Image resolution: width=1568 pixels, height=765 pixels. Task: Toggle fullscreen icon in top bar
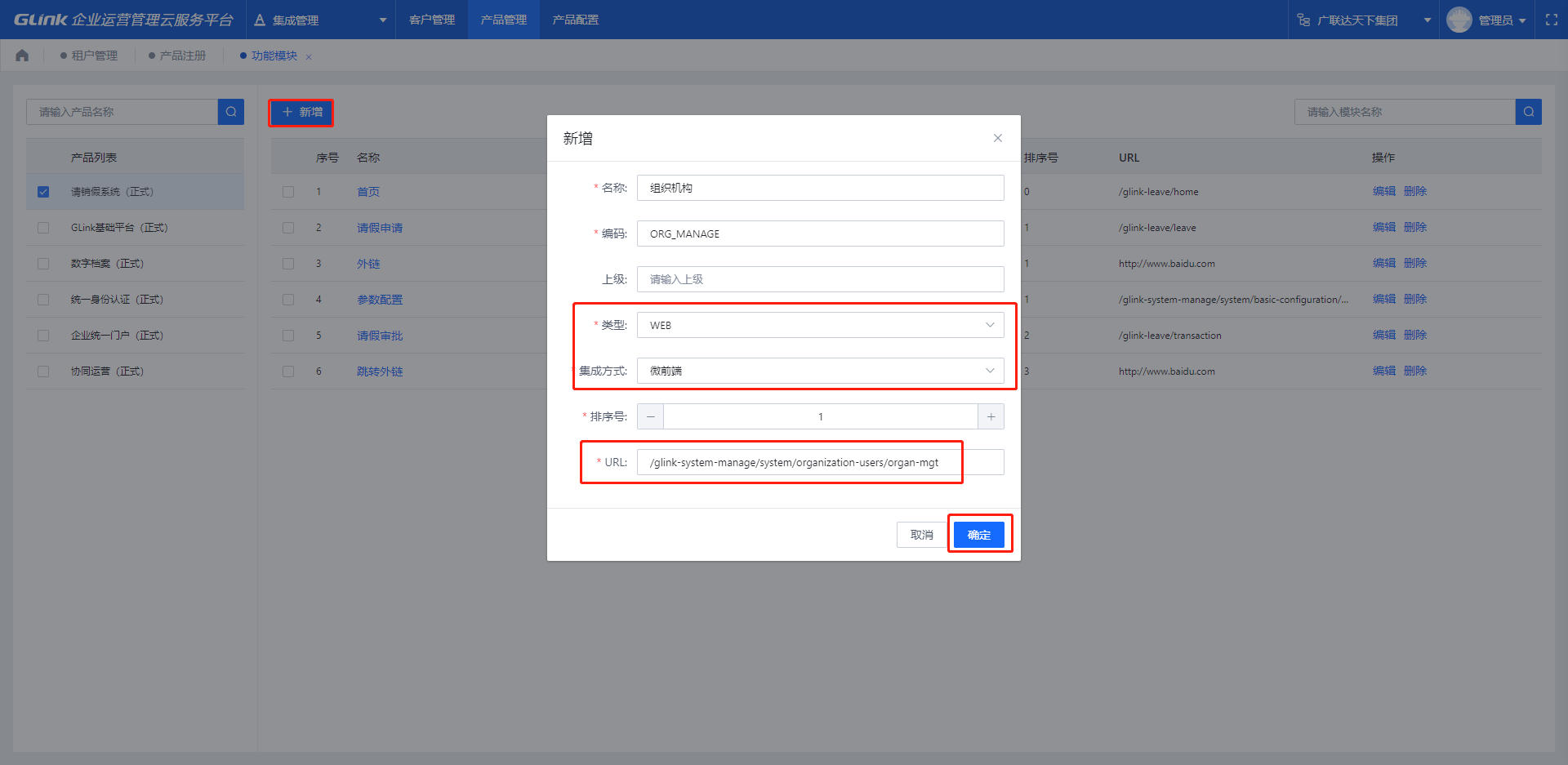tap(1552, 20)
